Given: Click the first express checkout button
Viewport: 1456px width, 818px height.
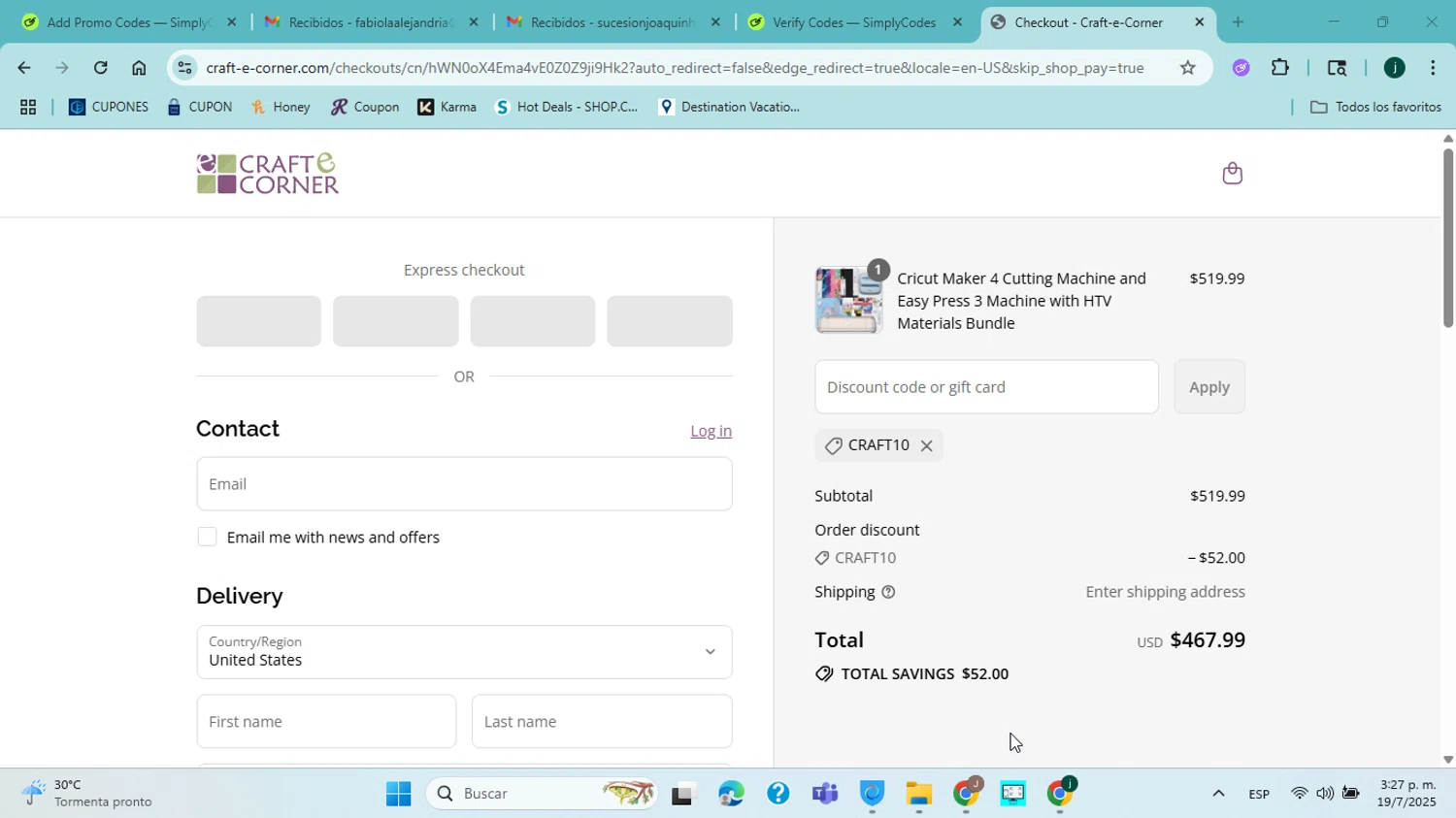Looking at the screenshot, I should tap(258, 321).
